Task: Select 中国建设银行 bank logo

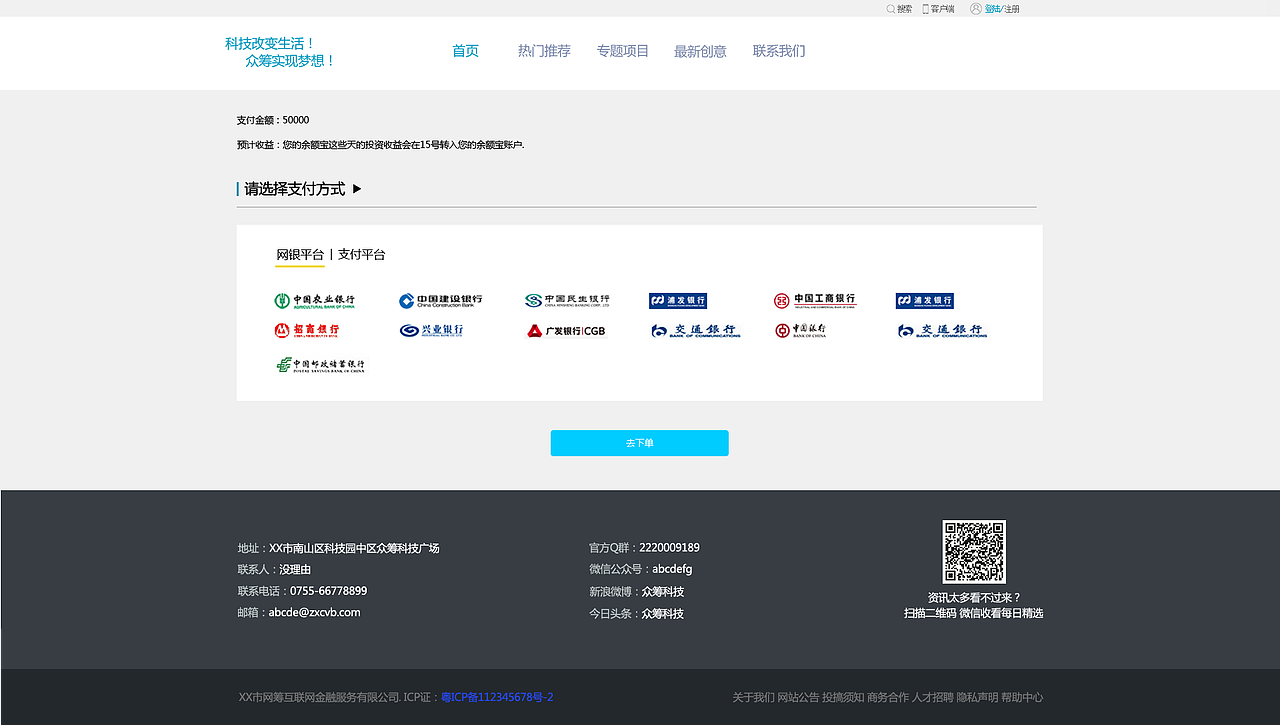Action: (440, 301)
